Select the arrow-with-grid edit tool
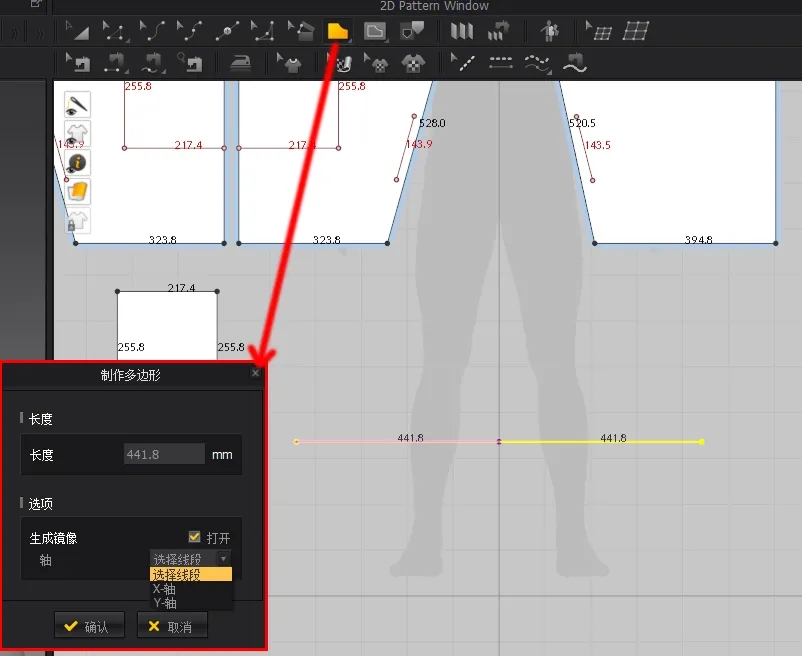The image size is (802, 656). 598,31
